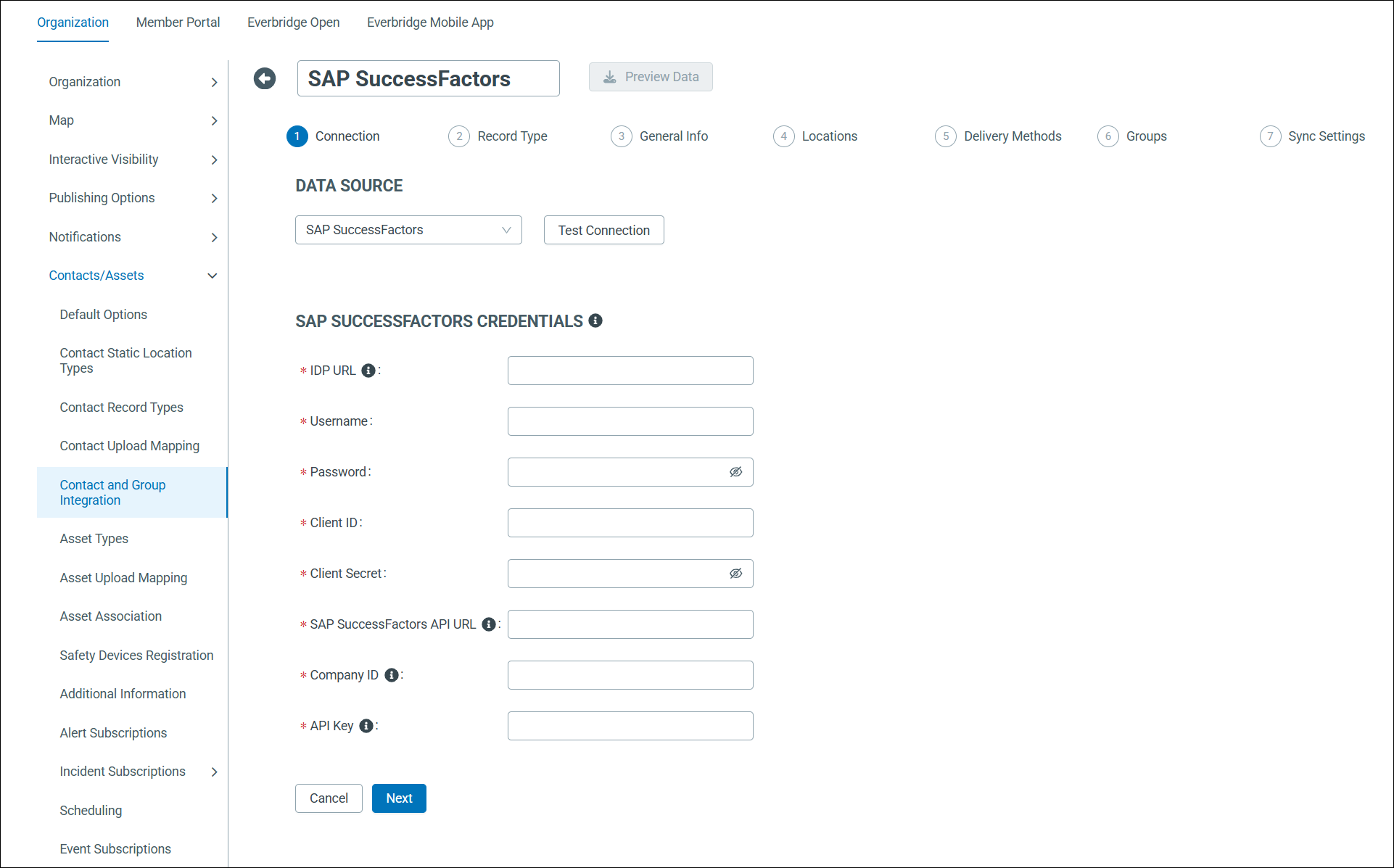Expand Notifications sidebar section
The width and height of the screenshot is (1394, 868).
click(x=214, y=237)
